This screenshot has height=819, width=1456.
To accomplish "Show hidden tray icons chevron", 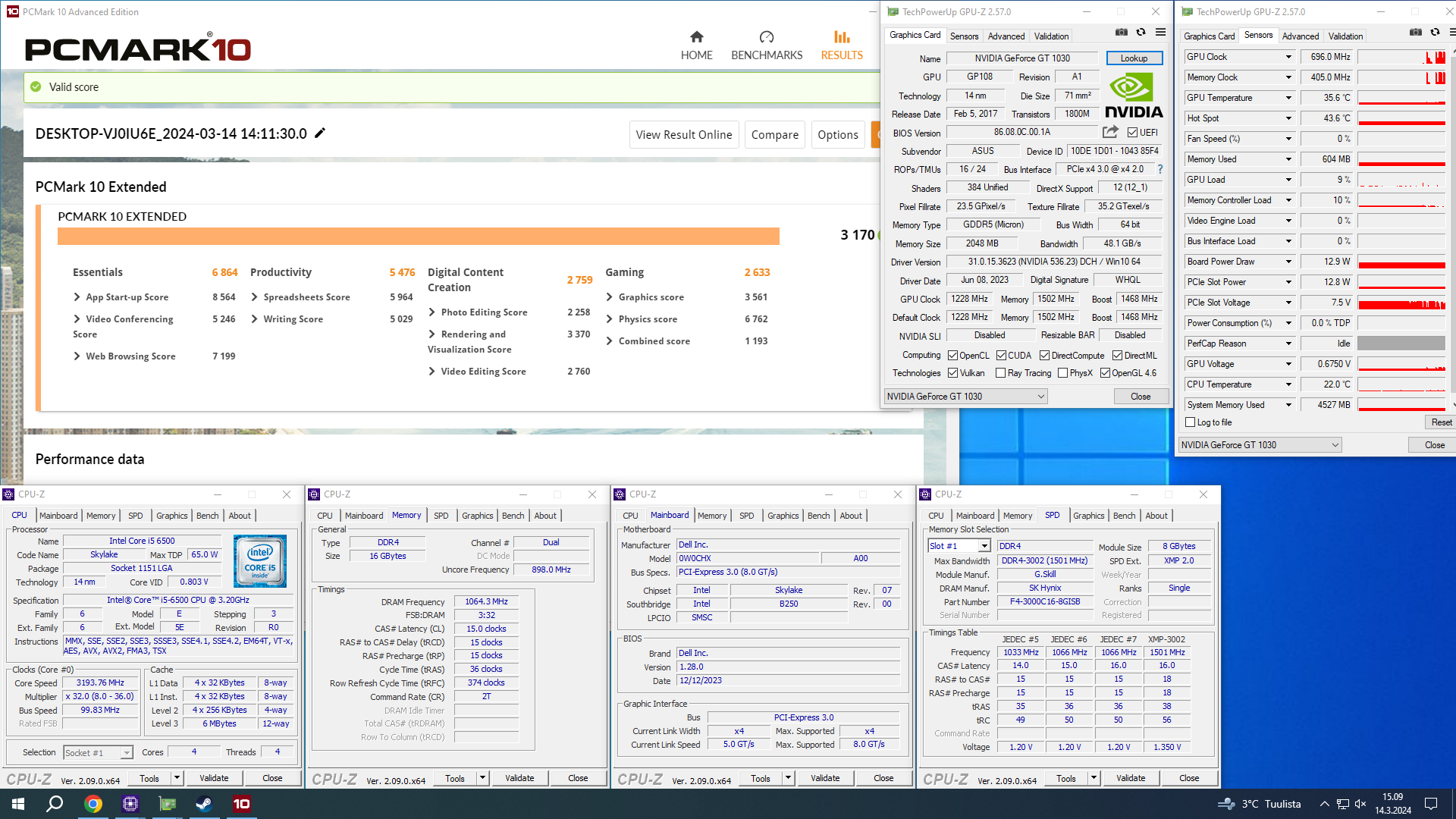I will 1325,804.
